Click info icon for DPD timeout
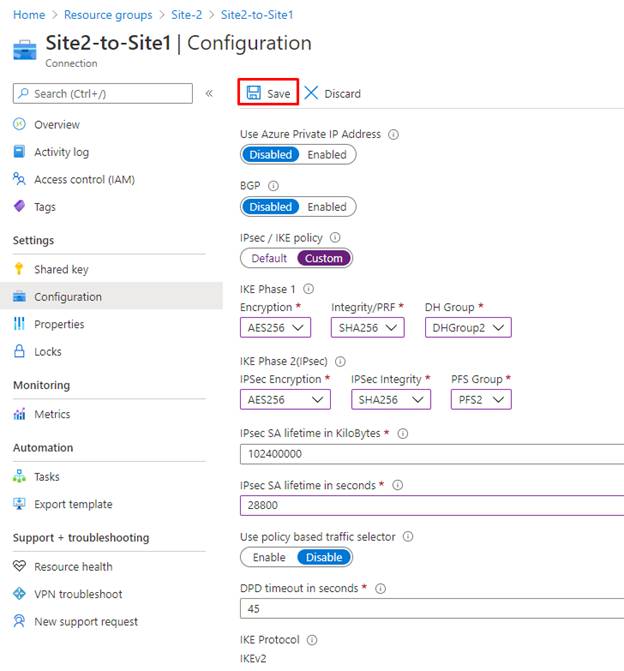 coord(380,588)
